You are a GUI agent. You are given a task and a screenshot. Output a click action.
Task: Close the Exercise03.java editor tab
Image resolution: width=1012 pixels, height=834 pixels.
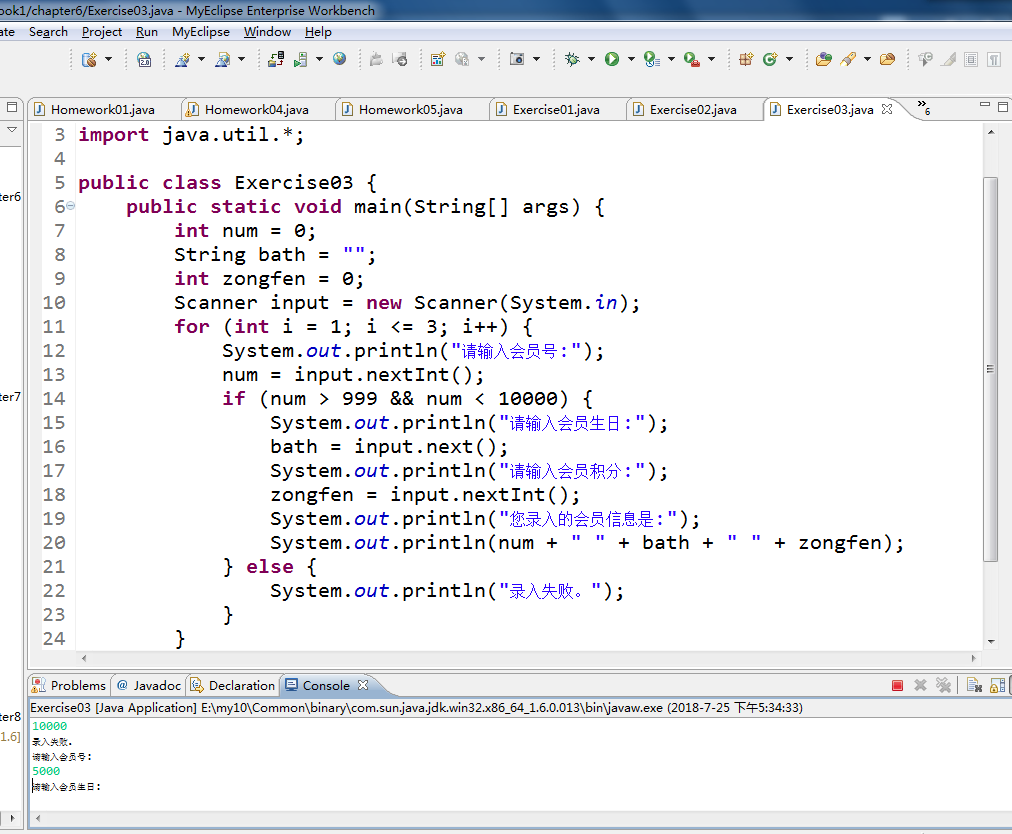(886, 109)
